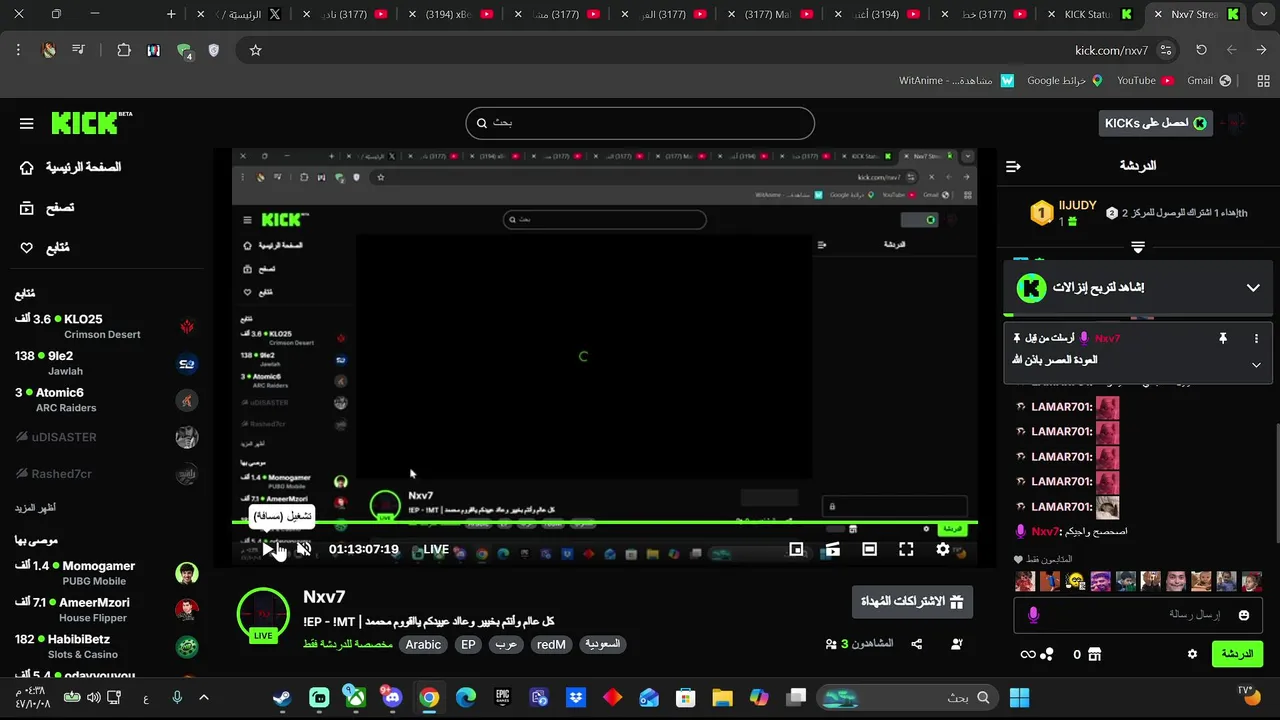Reload the Kick page
The width and height of the screenshot is (1280, 720).
1201,50
